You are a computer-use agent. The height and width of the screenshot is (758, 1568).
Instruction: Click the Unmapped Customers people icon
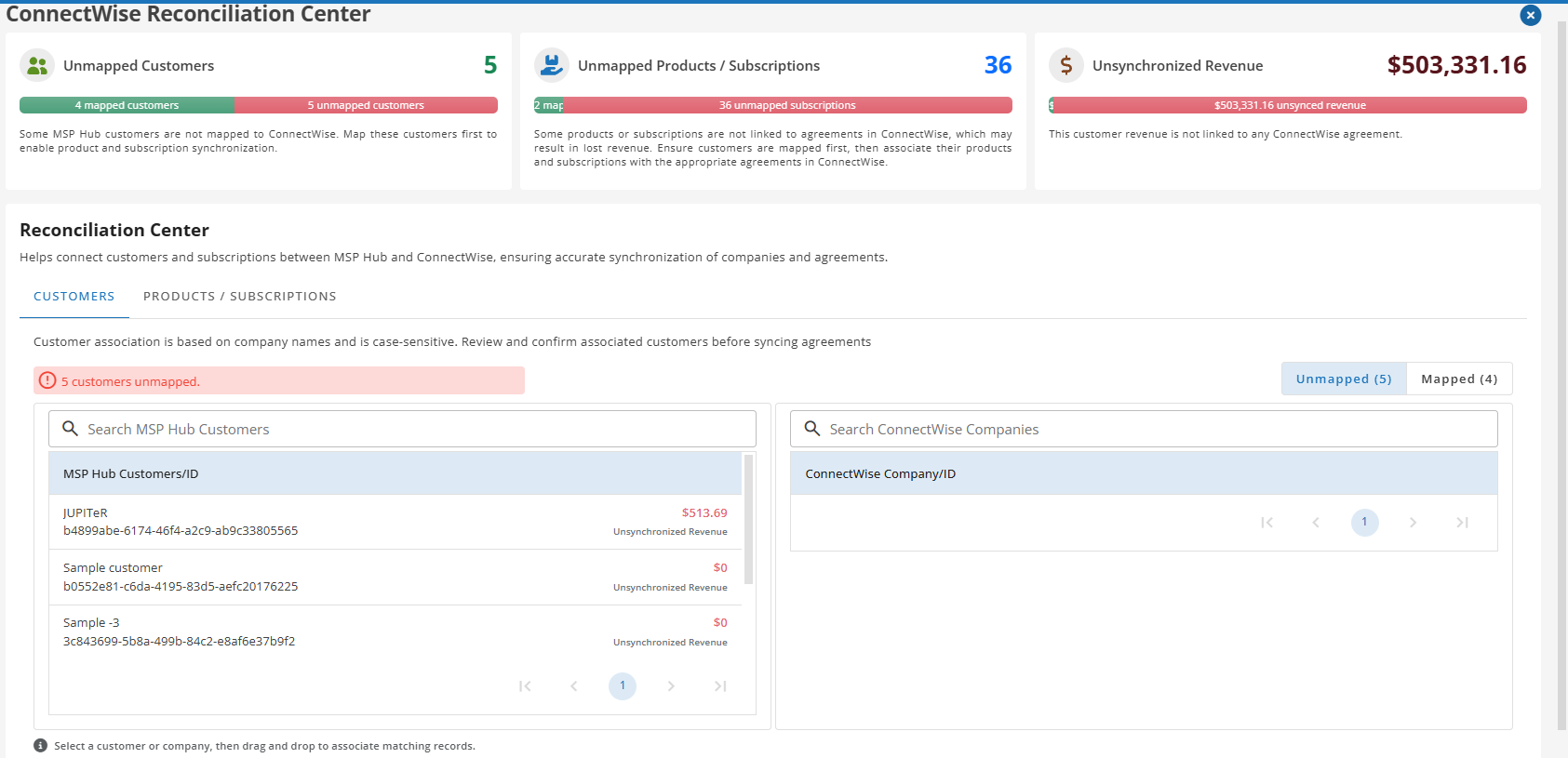(37, 65)
